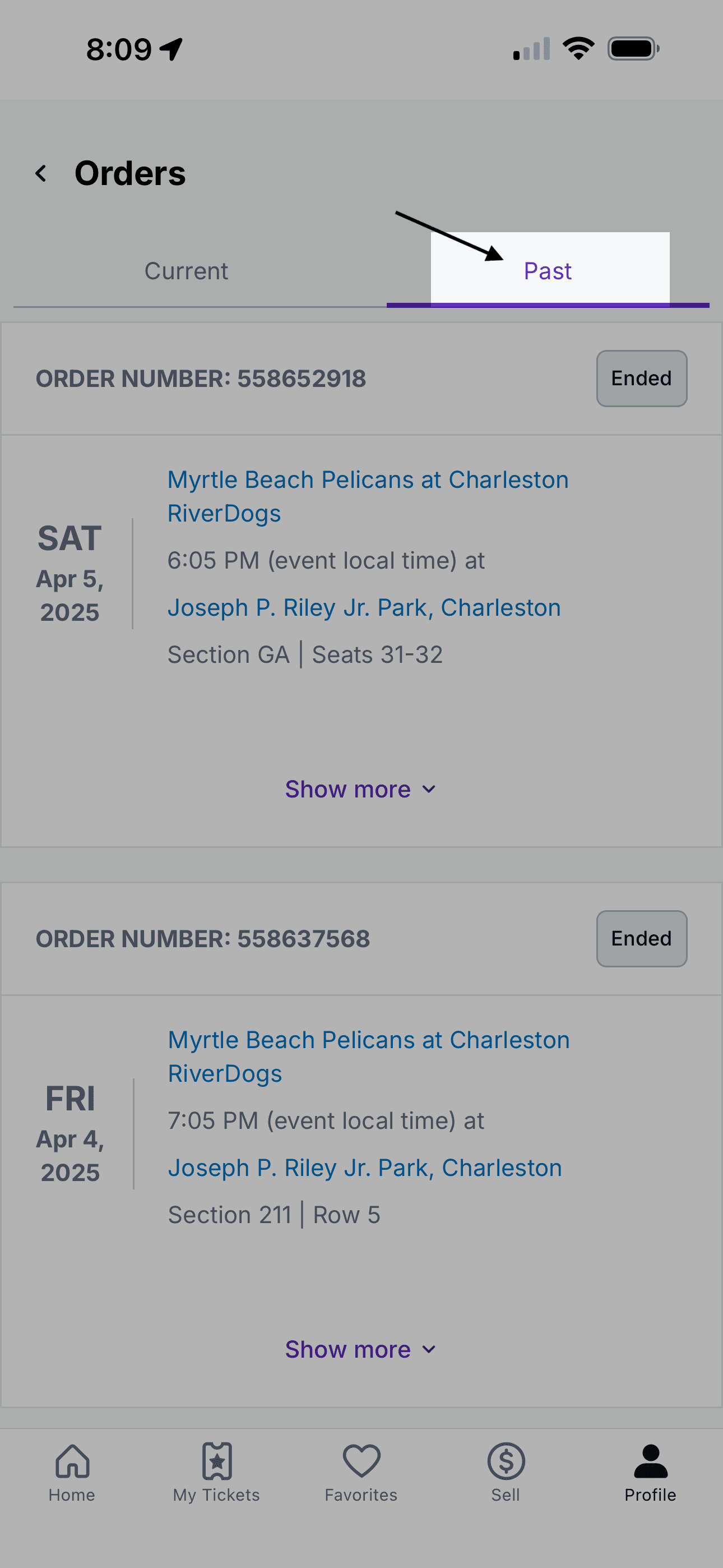This screenshot has height=1568, width=723.
Task: Open Favorites heart icon
Action: 361,1461
